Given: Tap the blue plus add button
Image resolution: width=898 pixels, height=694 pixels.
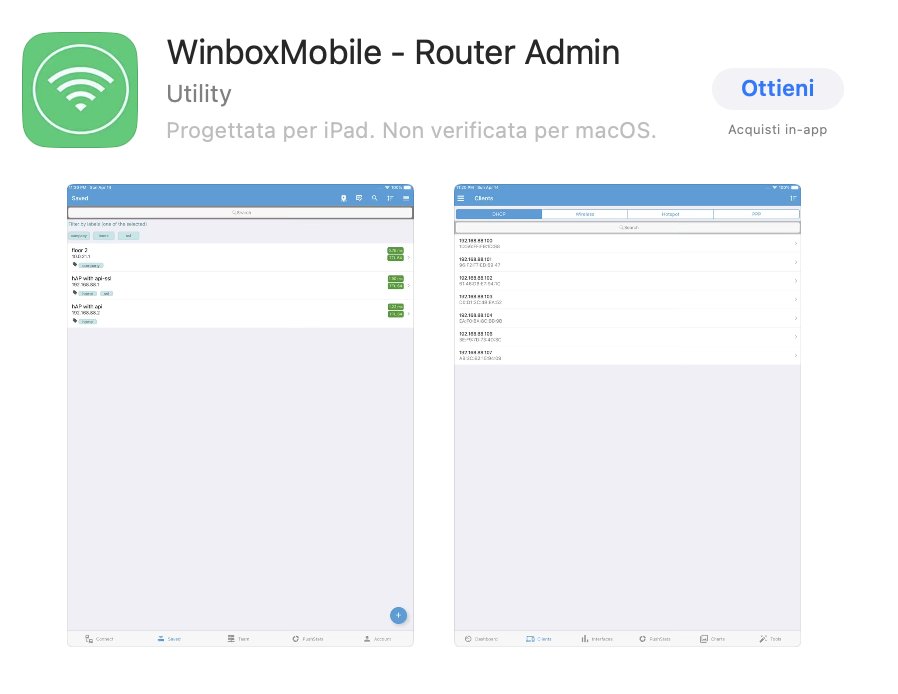Looking at the screenshot, I should pos(399,615).
